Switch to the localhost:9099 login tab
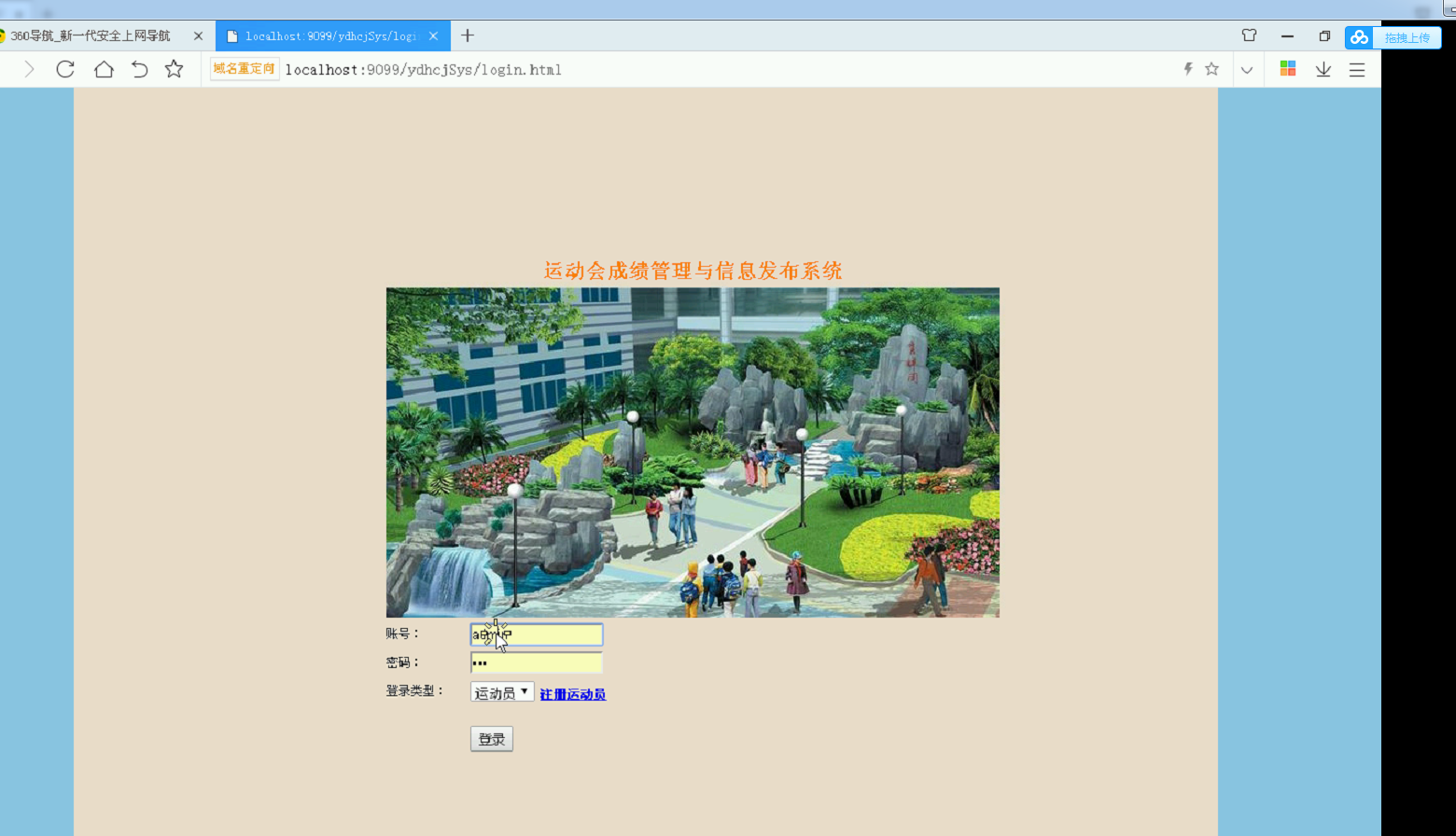Image resolution: width=1456 pixels, height=836 pixels. (x=331, y=36)
